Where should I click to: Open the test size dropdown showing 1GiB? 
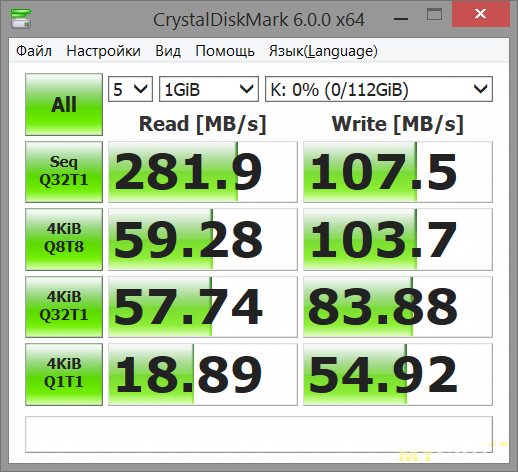pos(209,89)
